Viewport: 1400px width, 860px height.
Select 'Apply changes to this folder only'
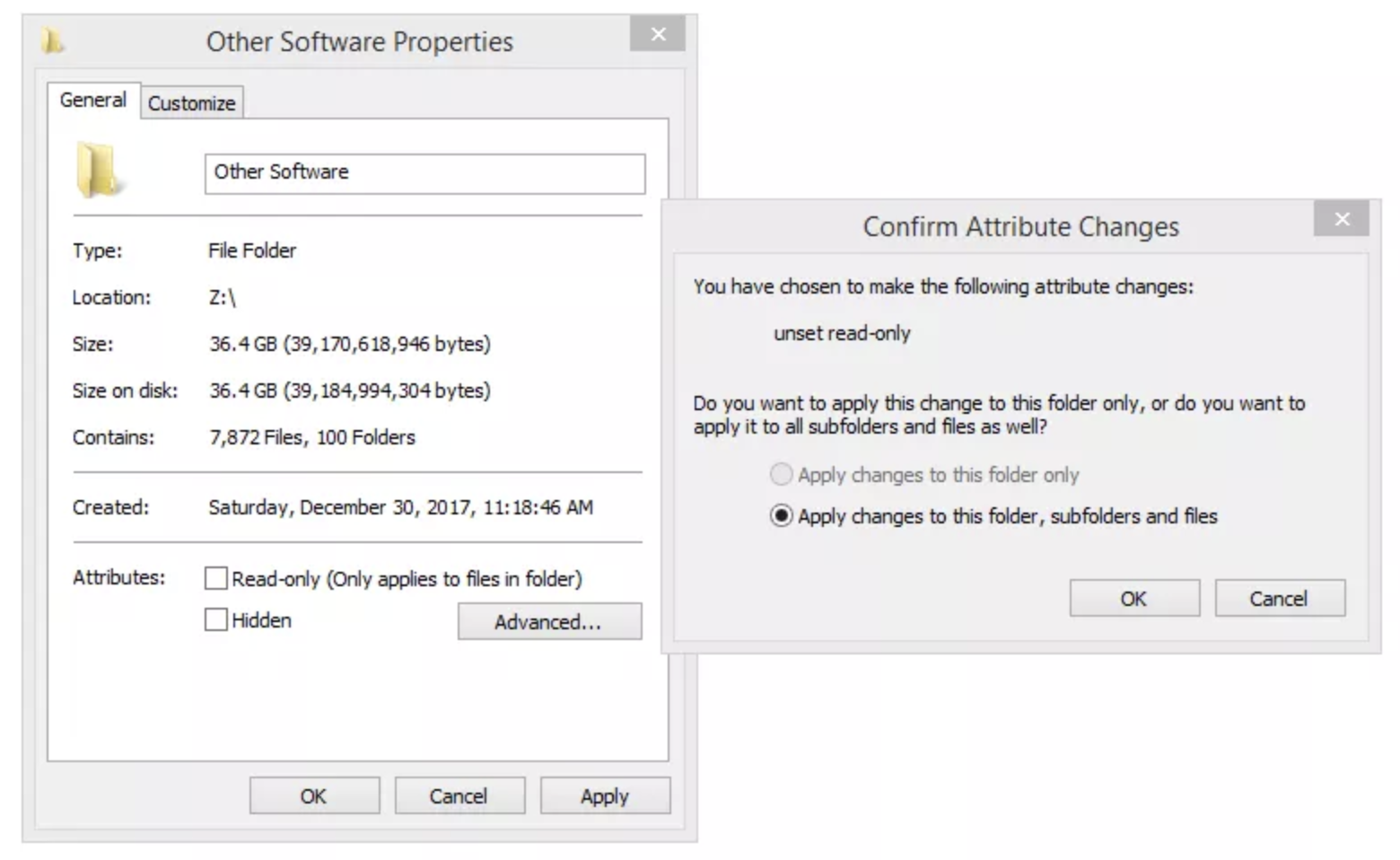(782, 474)
